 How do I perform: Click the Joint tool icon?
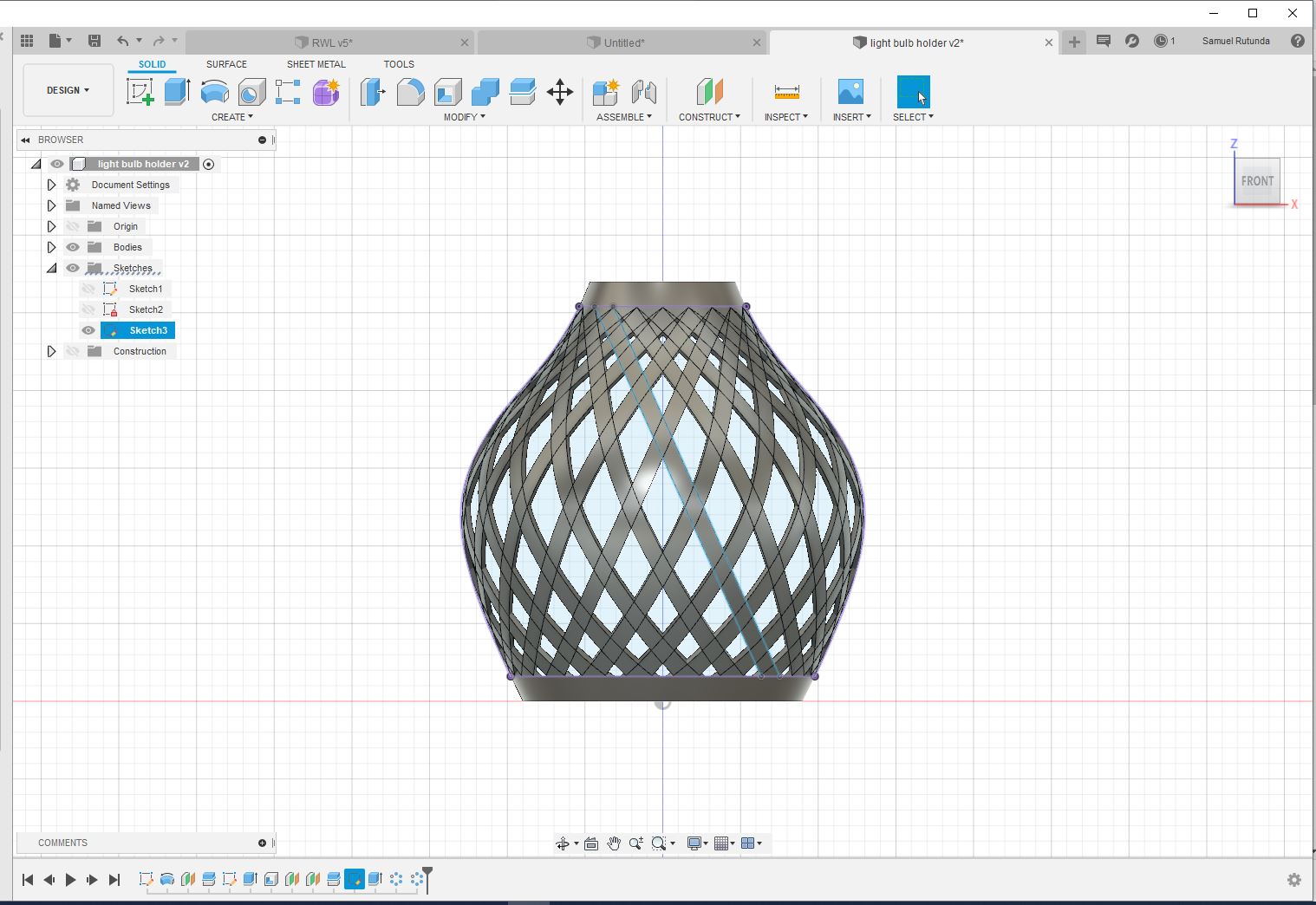643,92
